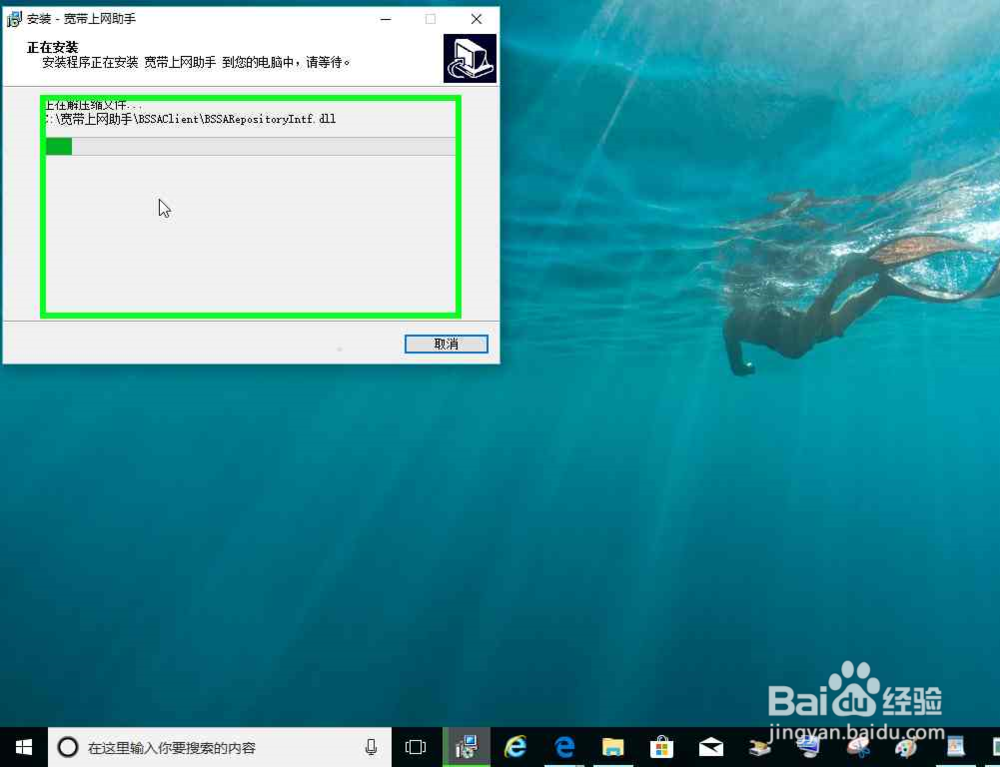The width and height of the screenshot is (1000, 767).
Task: Open the Mail app on the taskbar
Action: pos(710,747)
